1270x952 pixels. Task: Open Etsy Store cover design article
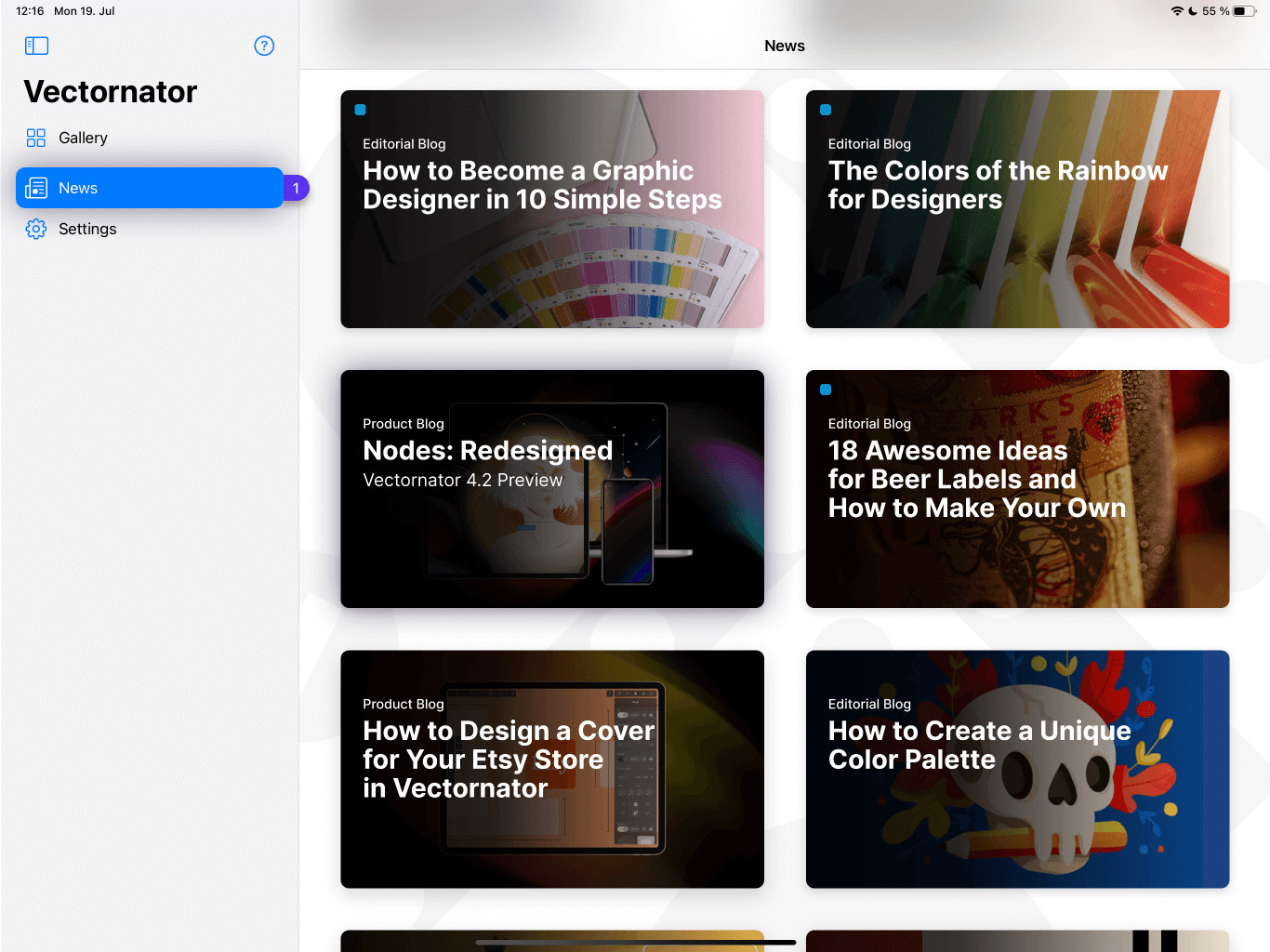[x=552, y=769]
